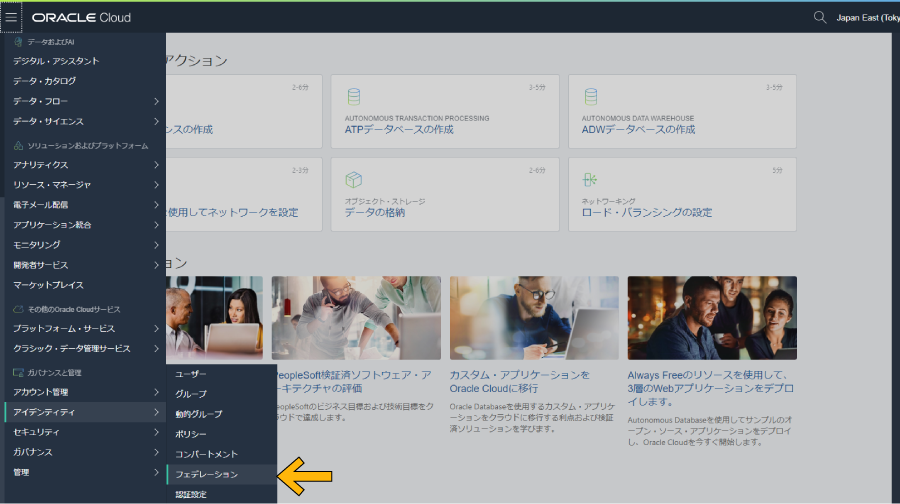
Task: Click the ADW database icon
Action: click(x=591, y=96)
